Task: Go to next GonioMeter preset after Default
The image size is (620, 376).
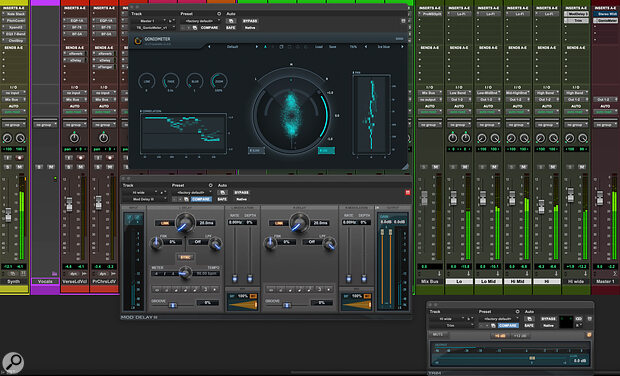Action: click(x=257, y=47)
